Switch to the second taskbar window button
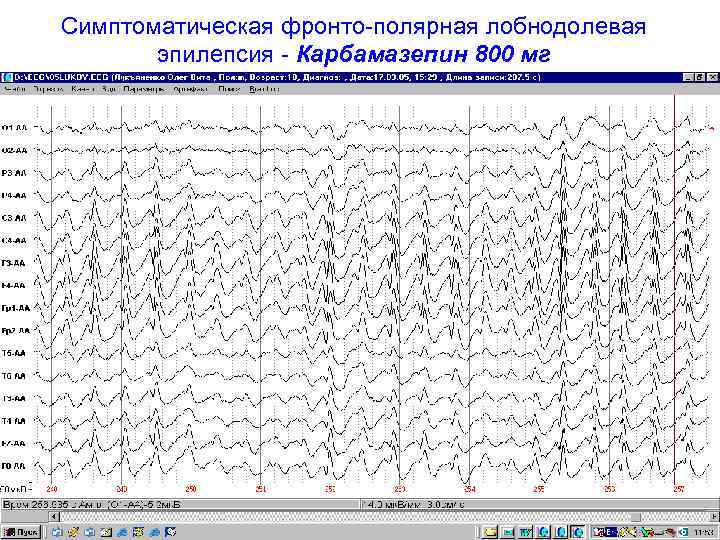The width and height of the screenshot is (720, 540). [x=507, y=533]
